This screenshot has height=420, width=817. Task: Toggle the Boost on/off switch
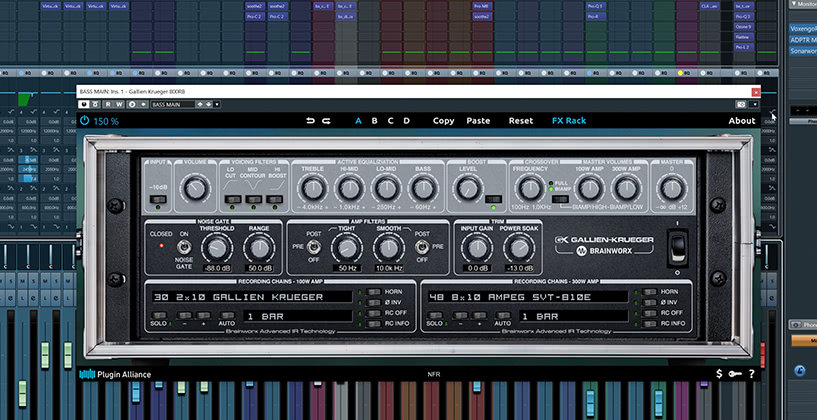[x=493, y=199]
